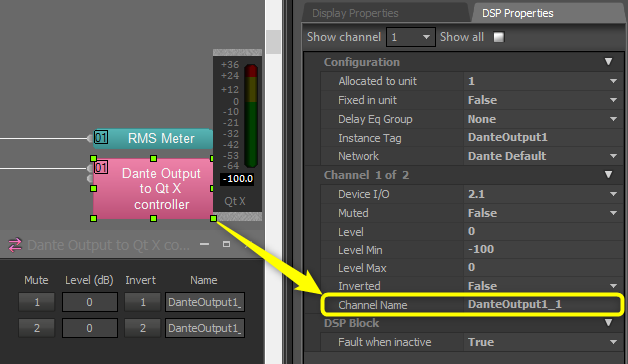
Task: Toggle Mute button for channel 1
Action: (x=36, y=302)
